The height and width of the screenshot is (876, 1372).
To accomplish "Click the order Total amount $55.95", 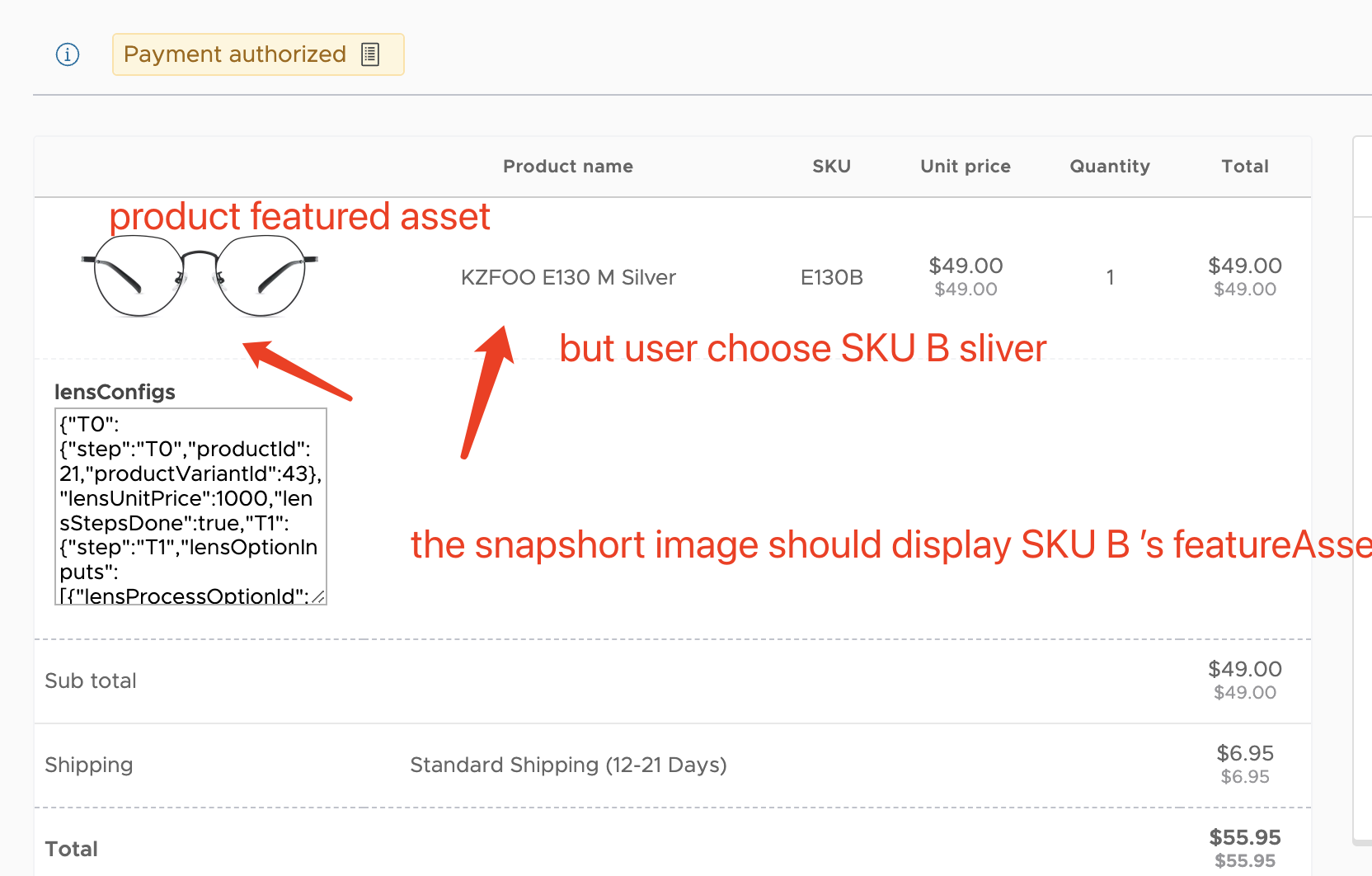I will click(x=1245, y=837).
